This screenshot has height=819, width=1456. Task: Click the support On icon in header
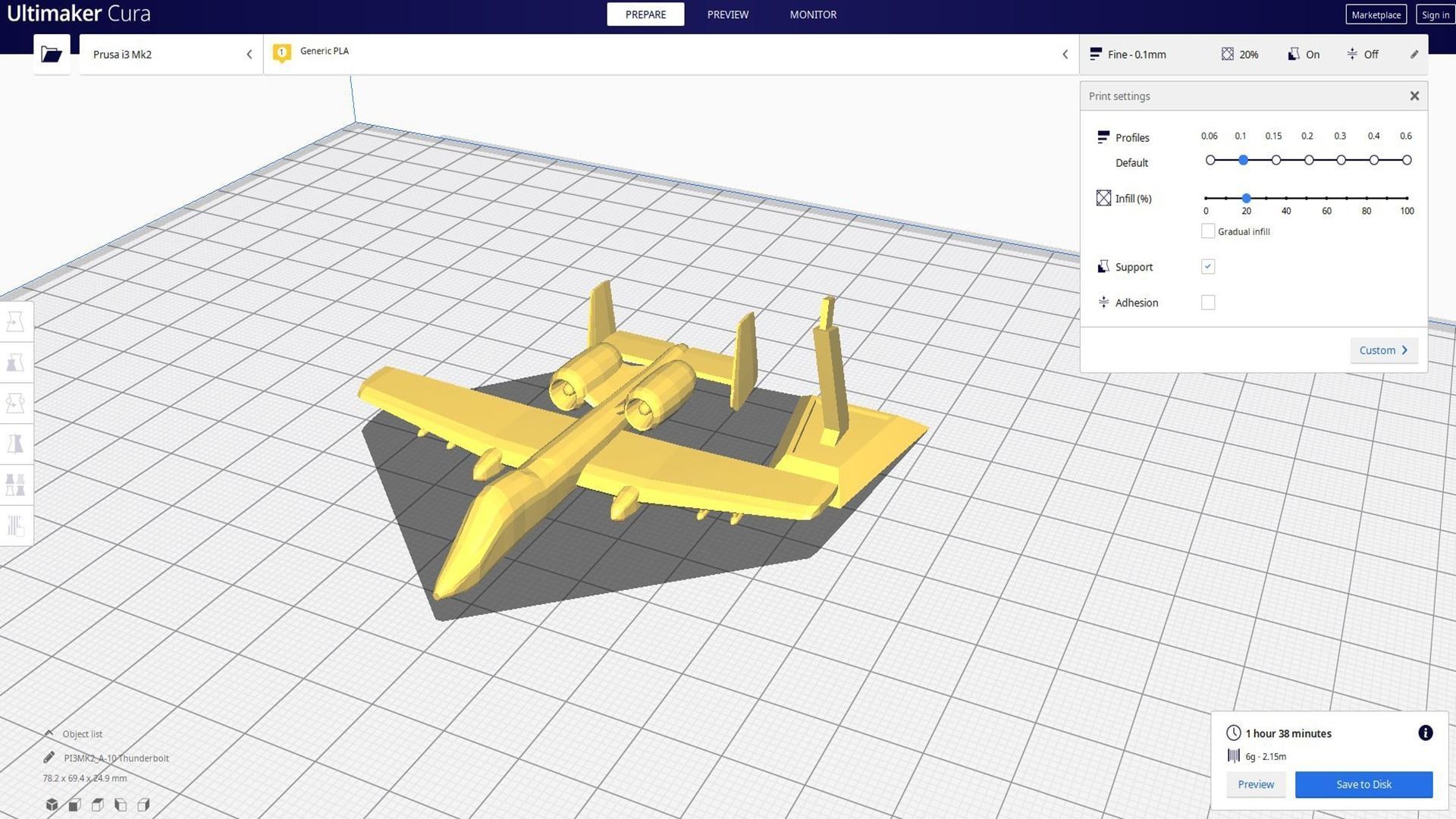[1293, 54]
